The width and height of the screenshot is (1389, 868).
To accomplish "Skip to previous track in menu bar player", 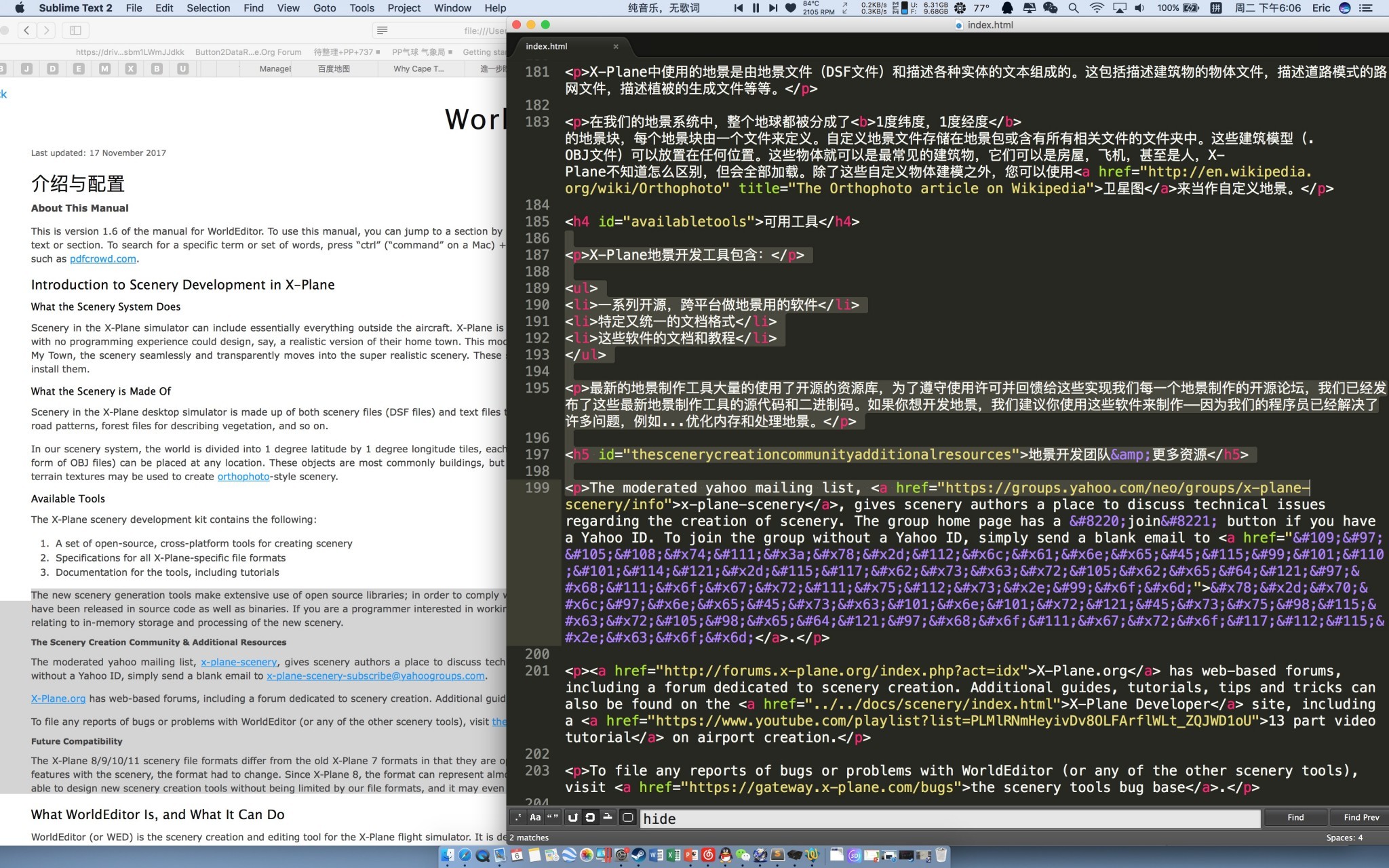I will [x=739, y=8].
